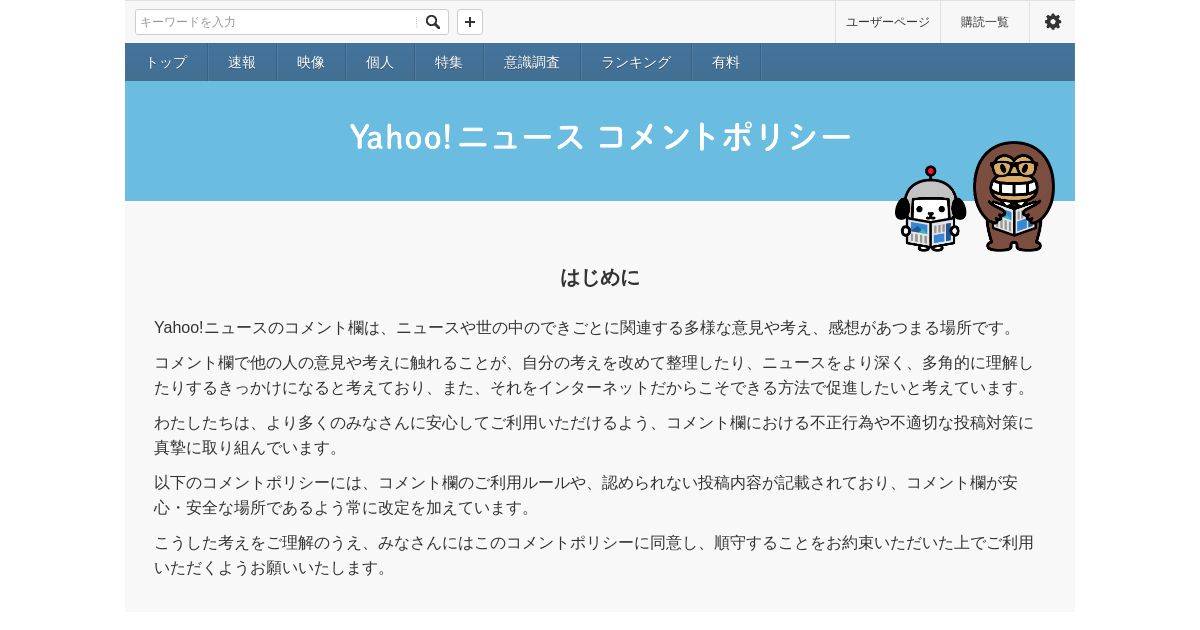Click the paragraph starting わたしたちは、より多くの

point(594,435)
